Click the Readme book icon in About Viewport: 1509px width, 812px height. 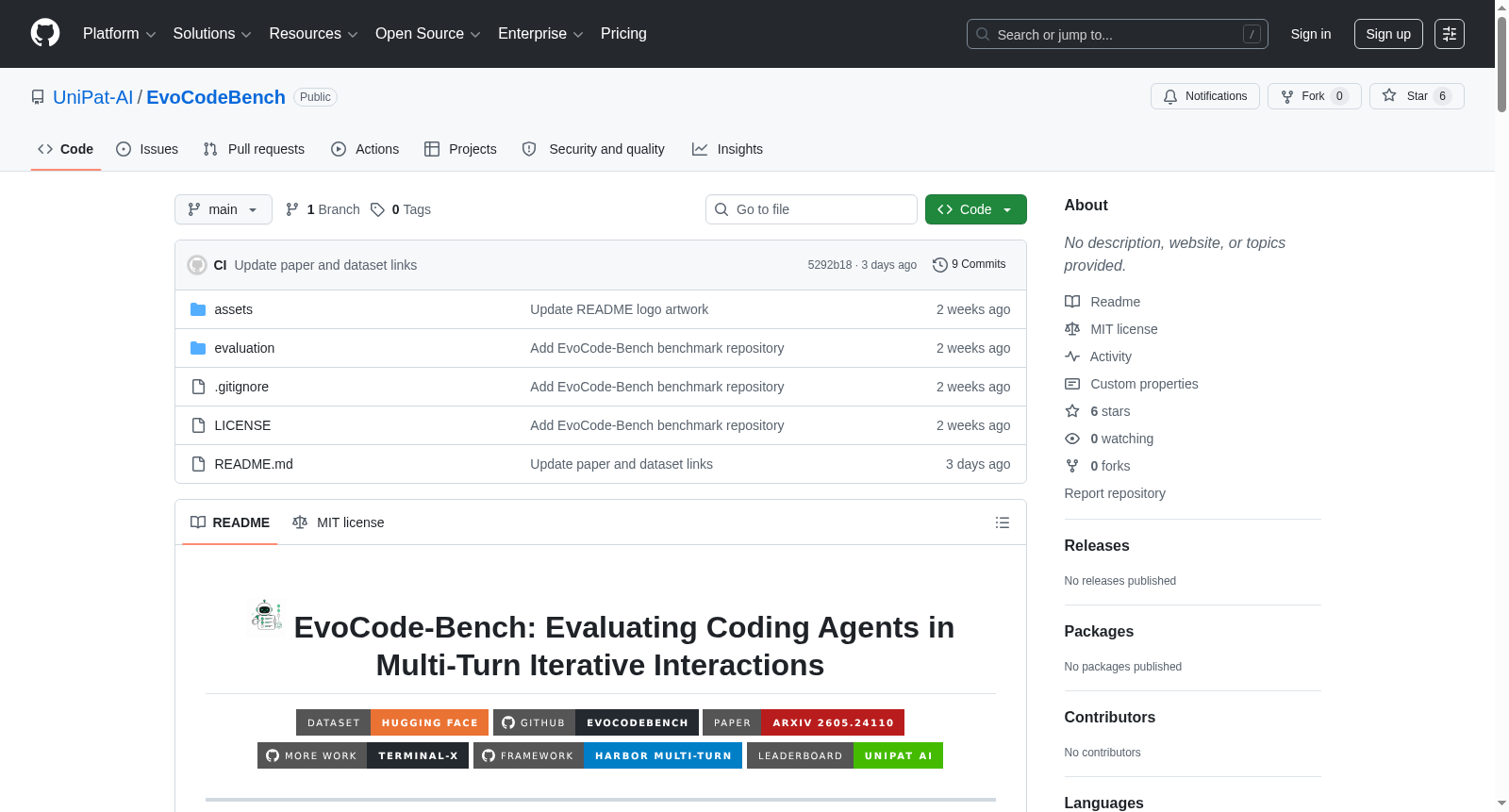pos(1072,302)
